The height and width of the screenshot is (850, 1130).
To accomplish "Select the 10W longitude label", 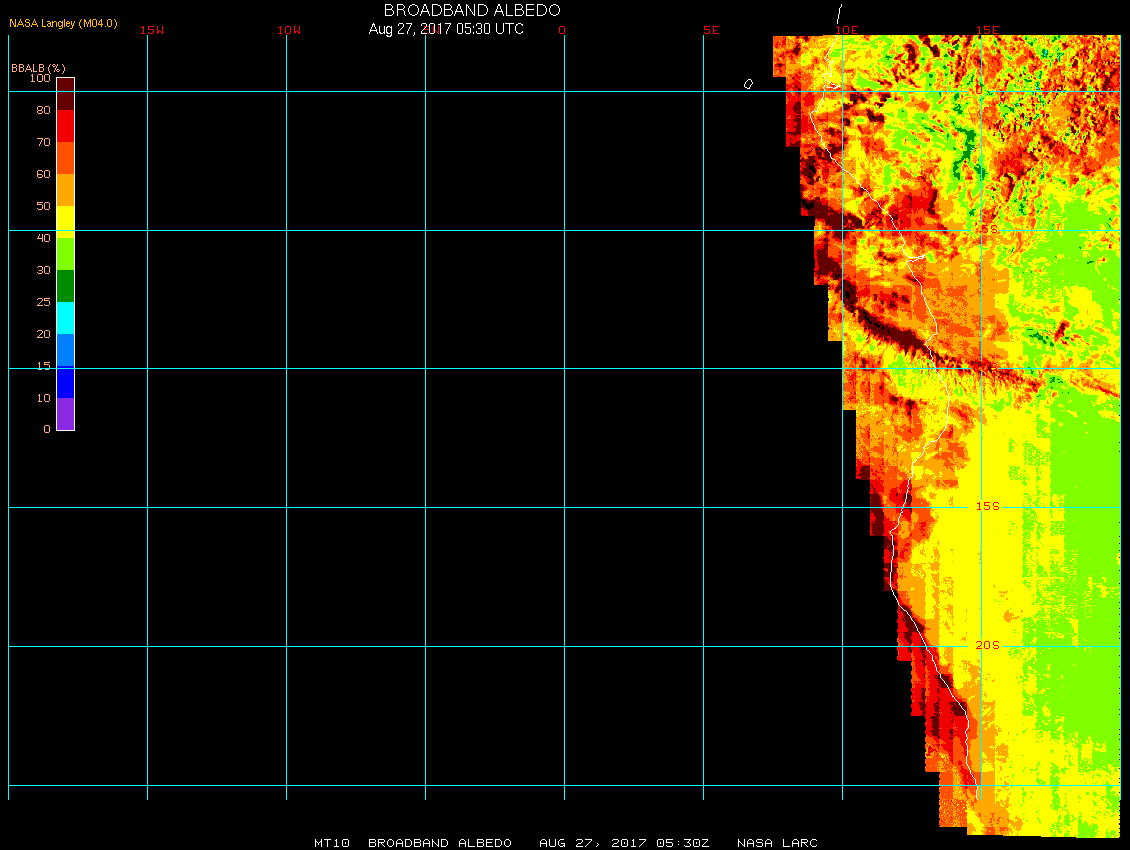I will point(289,30).
